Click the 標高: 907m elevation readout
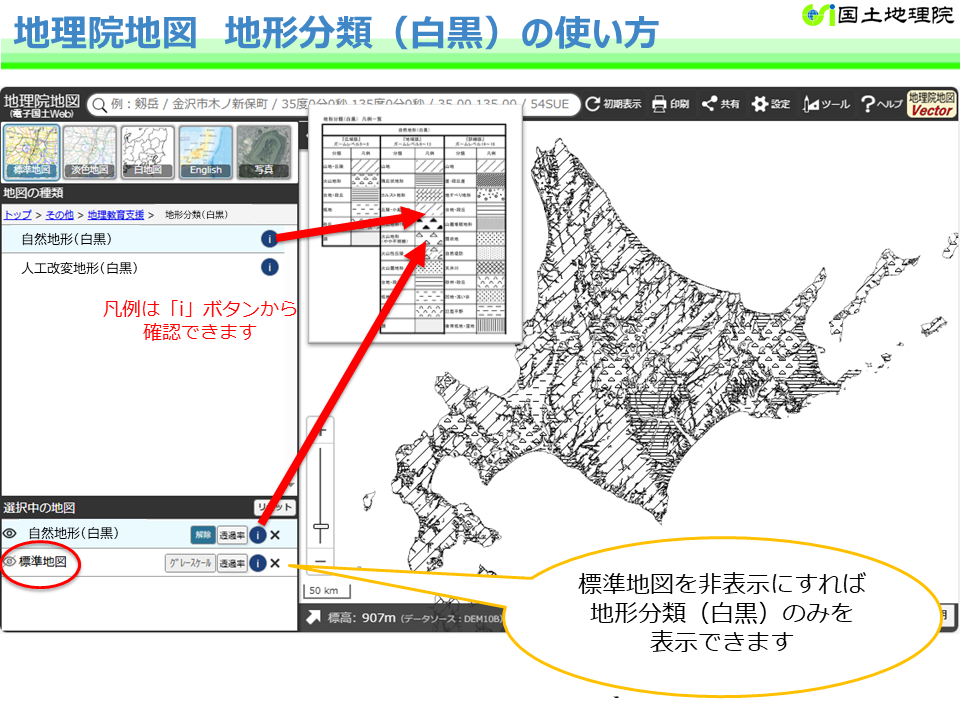 pos(361,618)
